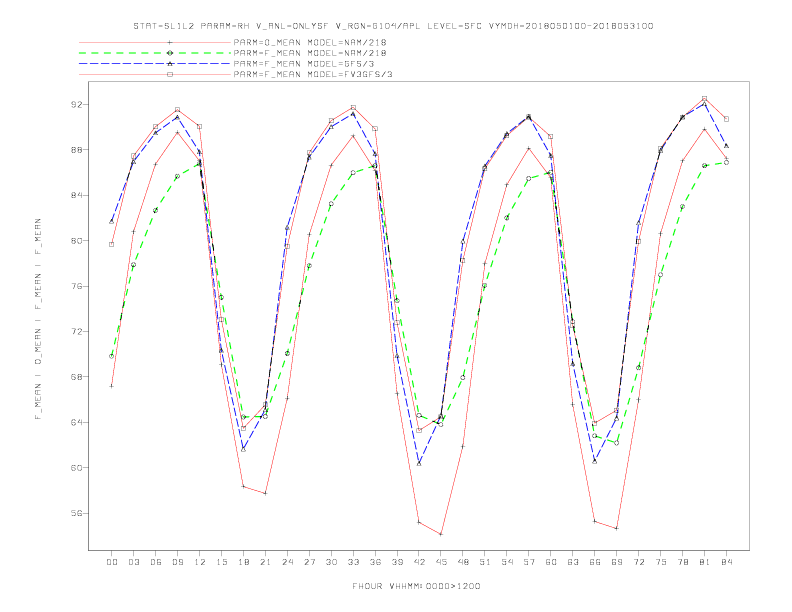Click y-axis tick value 64

77,422
